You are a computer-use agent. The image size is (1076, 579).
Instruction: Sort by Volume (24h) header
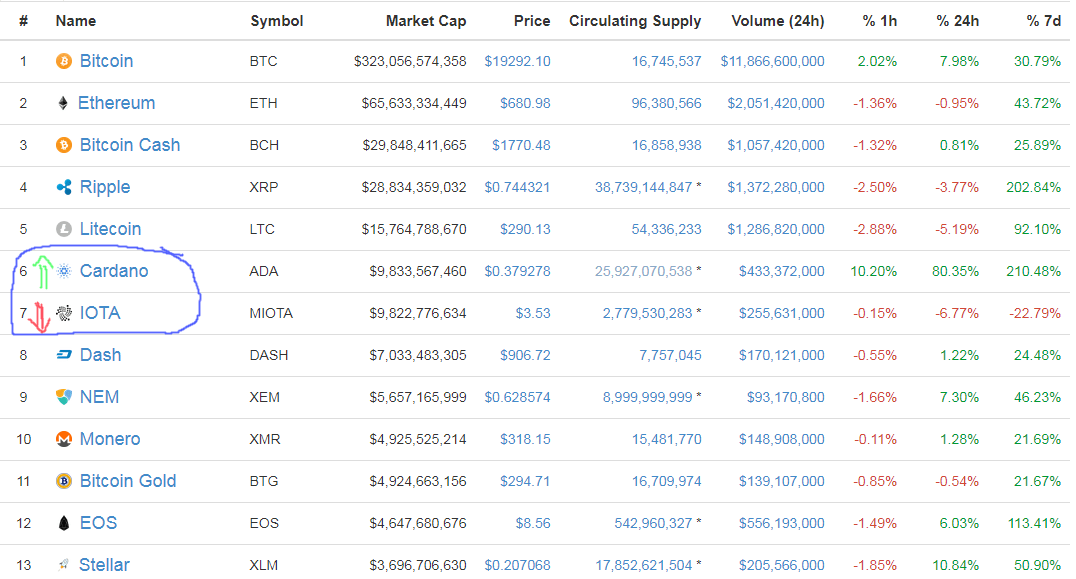777,21
